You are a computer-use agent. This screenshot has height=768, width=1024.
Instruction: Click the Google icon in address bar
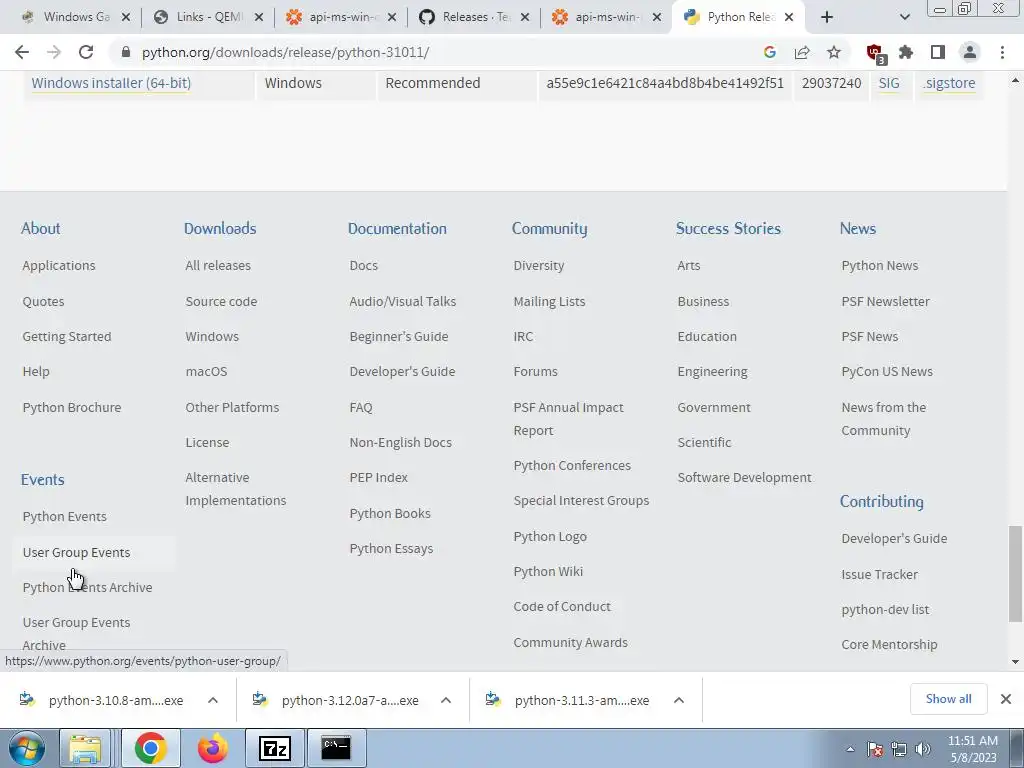coord(770,52)
